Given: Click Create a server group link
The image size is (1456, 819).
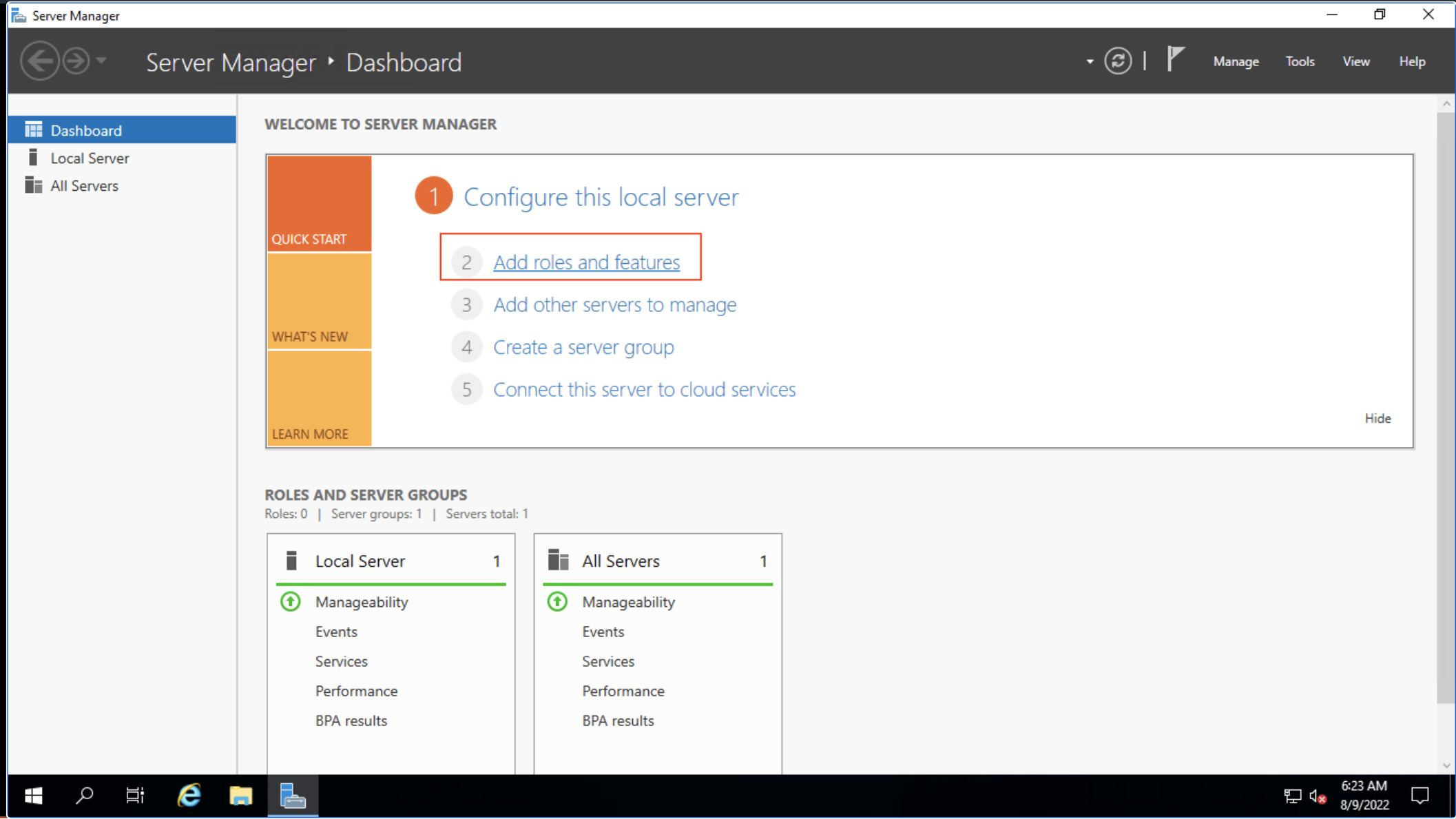Looking at the screenshot, I should click(583, 347).
